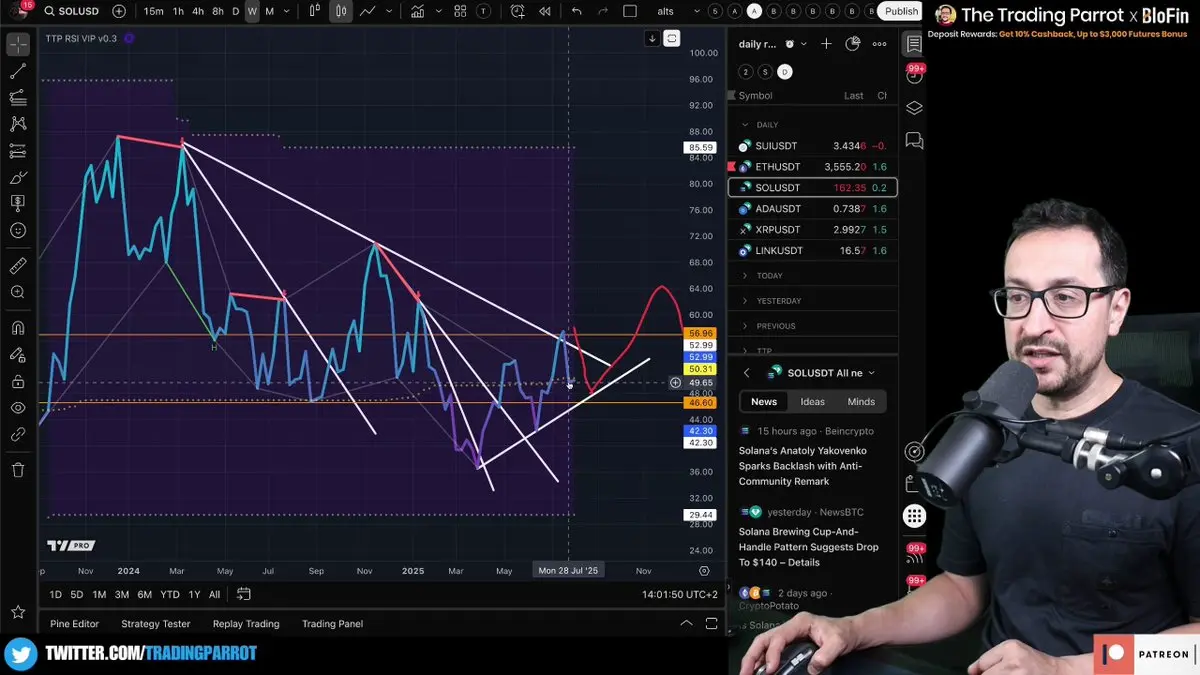Screen dimensions: 1200x675
Task: Open favorites star at toolbar bottom
Action: (x=18, y=611)
